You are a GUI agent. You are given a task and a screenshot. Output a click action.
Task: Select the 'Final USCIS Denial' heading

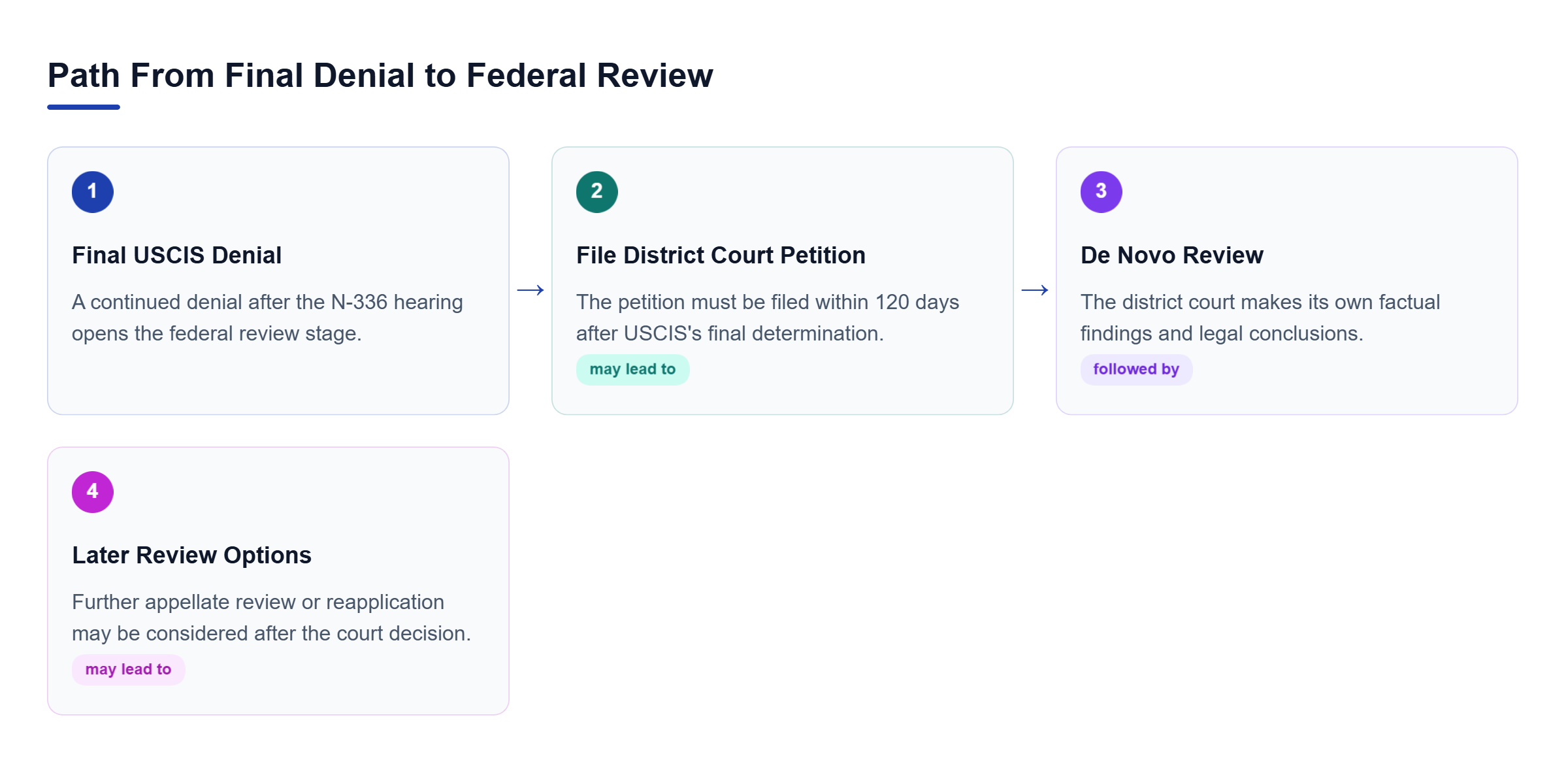click(176, 255)
